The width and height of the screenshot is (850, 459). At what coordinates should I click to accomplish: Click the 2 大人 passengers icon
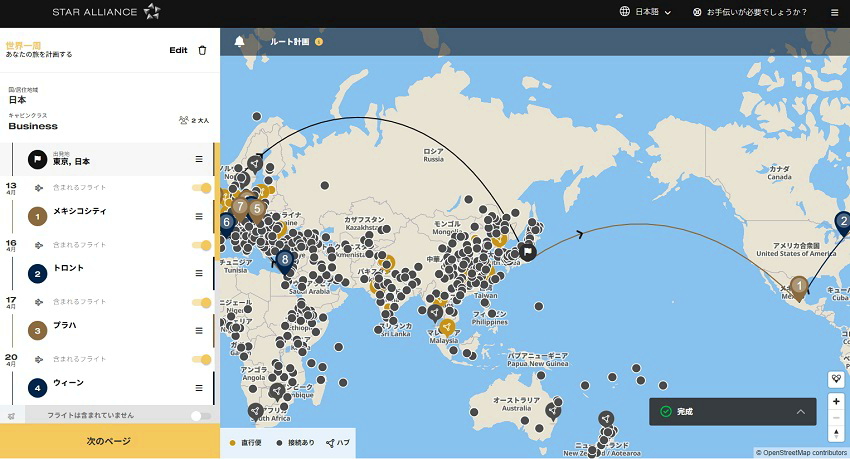coord(183,120)
